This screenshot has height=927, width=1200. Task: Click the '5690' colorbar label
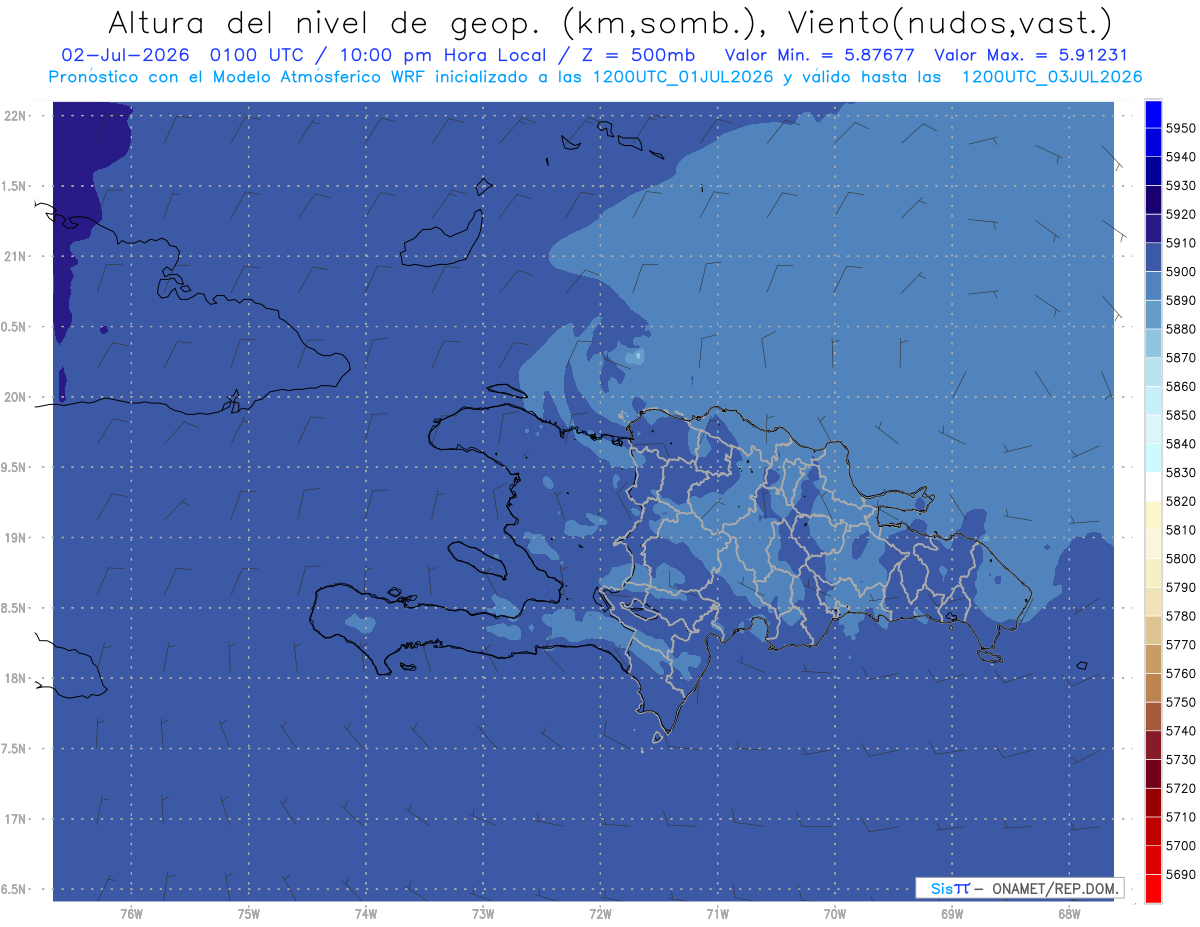[1181, 874]
